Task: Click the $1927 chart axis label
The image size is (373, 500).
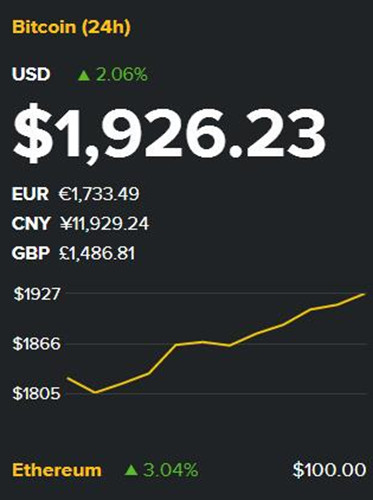Action: click(37, 294)
